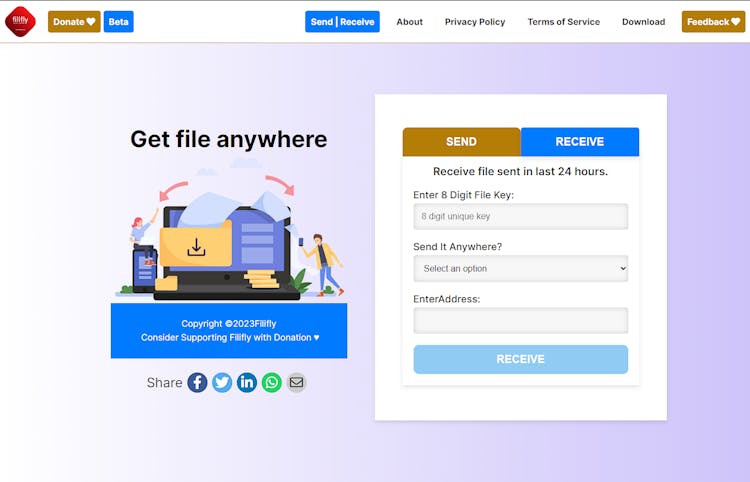Image resolution: width=750 pixels, height=482 pixels.
Task: Click the Donate heart button
Action: (x=74, y=22)
